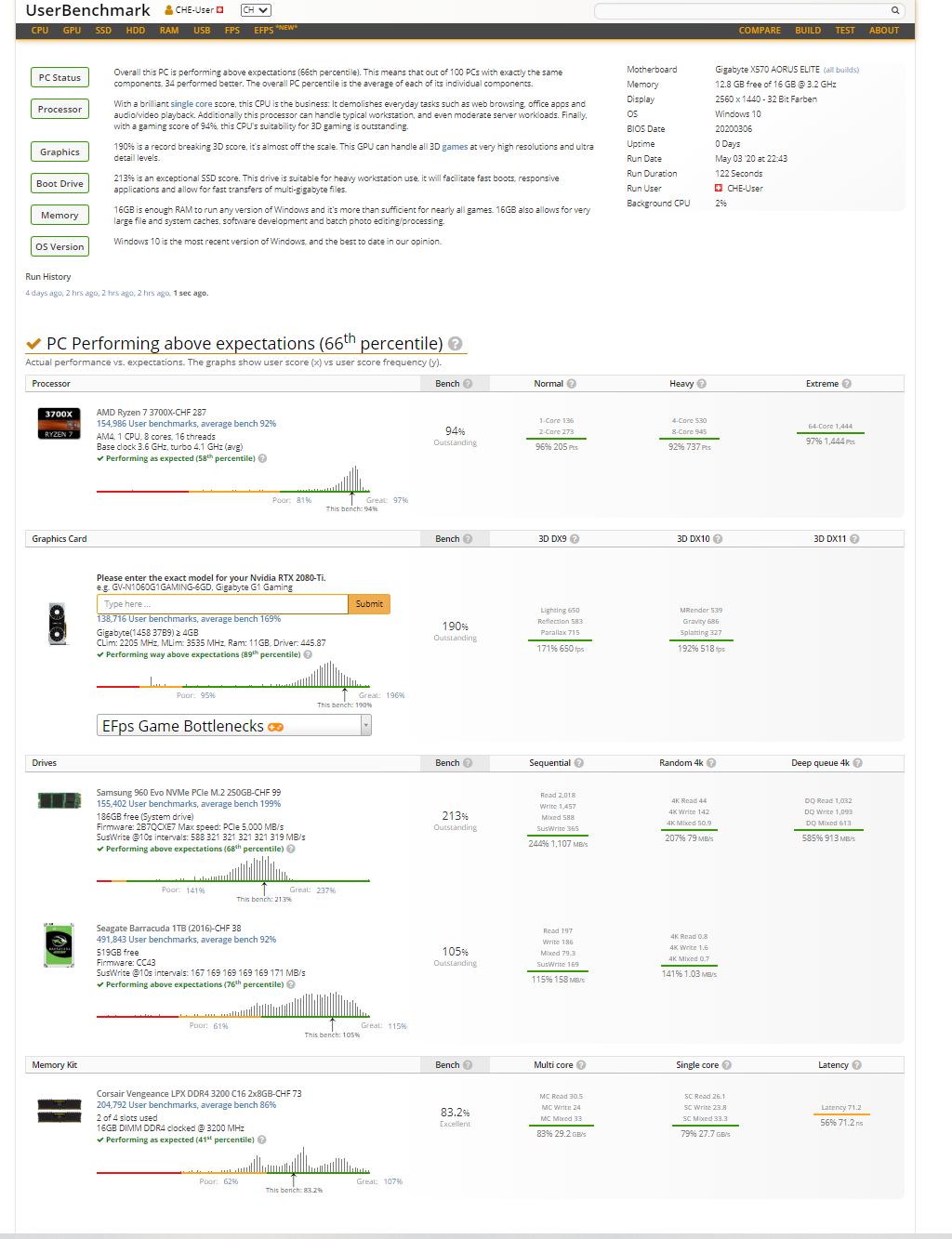Open help icon after 41st percentile text

[x=262, y=1140]
